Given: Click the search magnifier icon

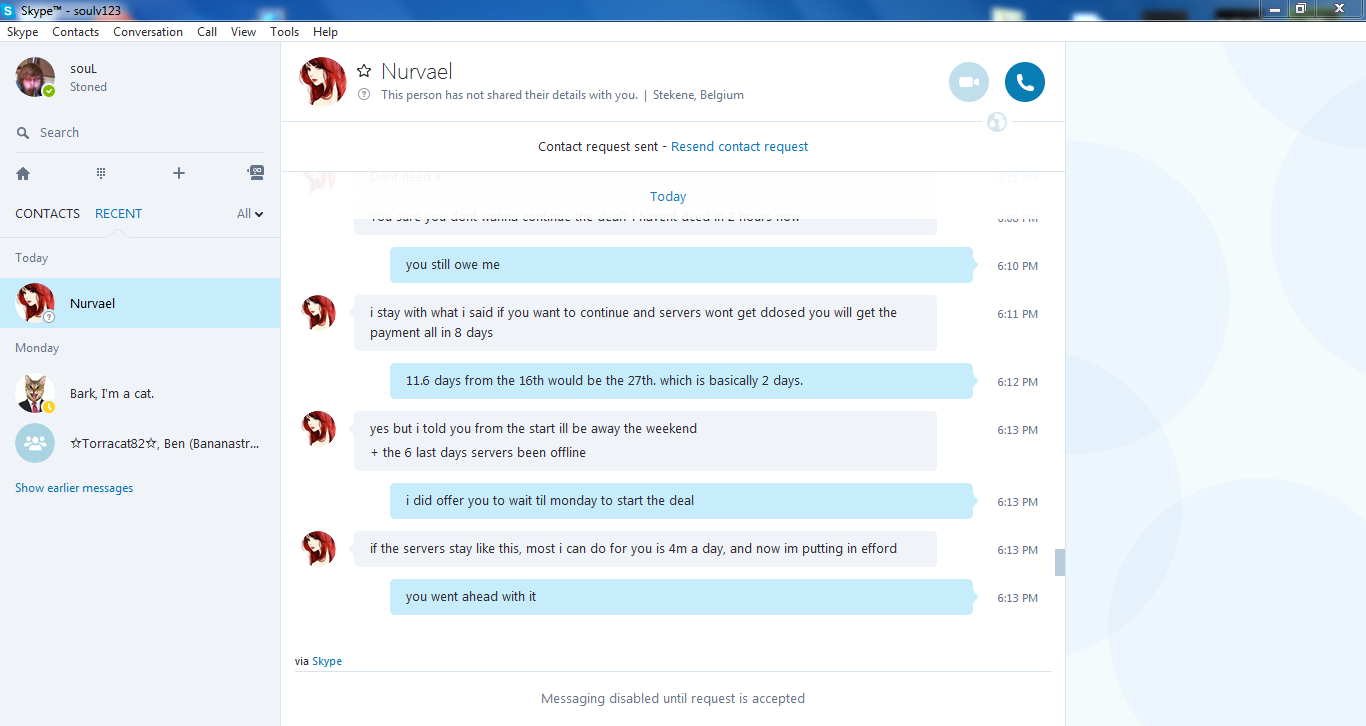Looking at the screenshot, I should click(23, 133).
